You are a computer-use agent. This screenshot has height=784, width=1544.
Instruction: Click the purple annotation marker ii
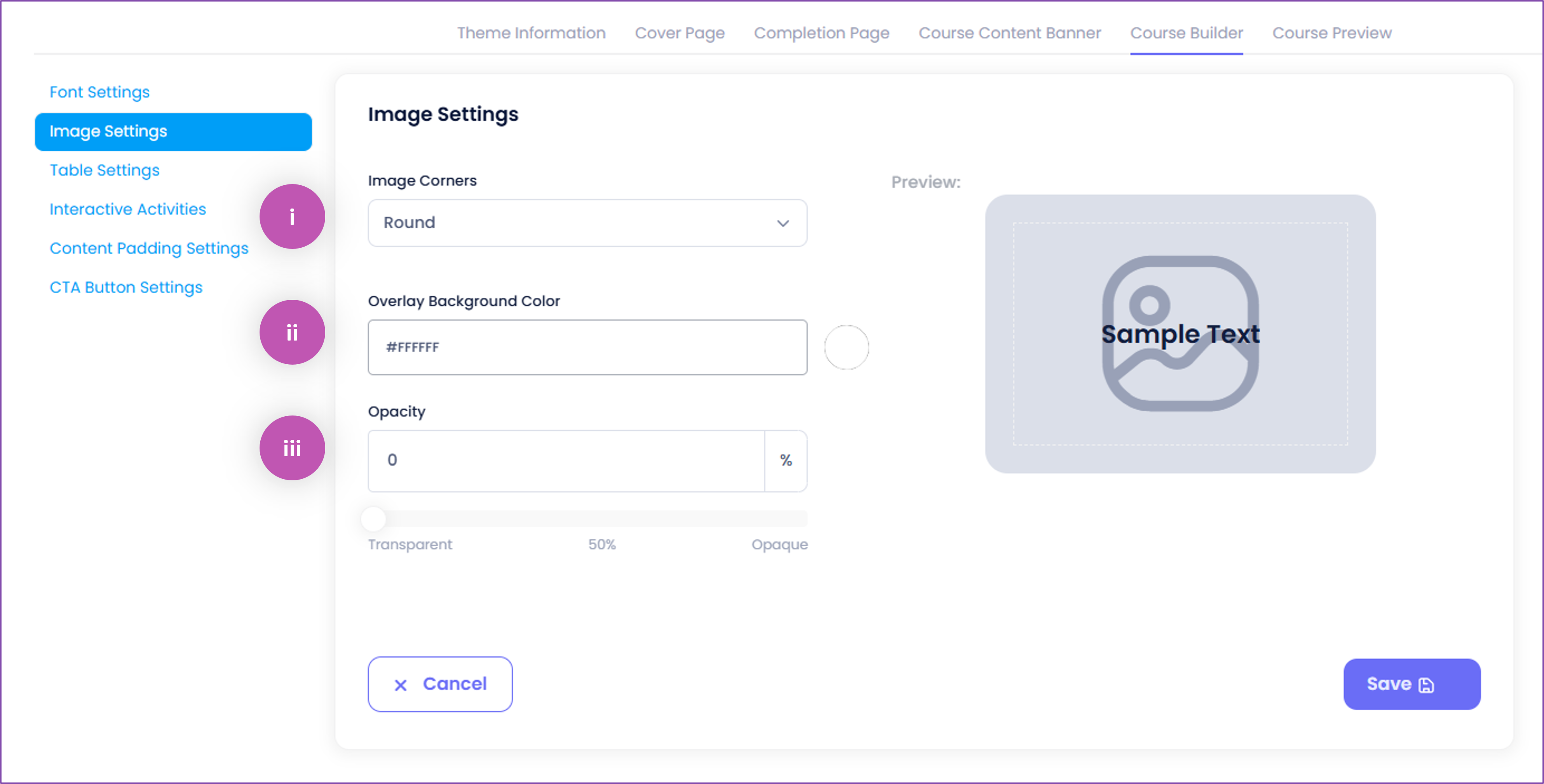click(292, 332)
